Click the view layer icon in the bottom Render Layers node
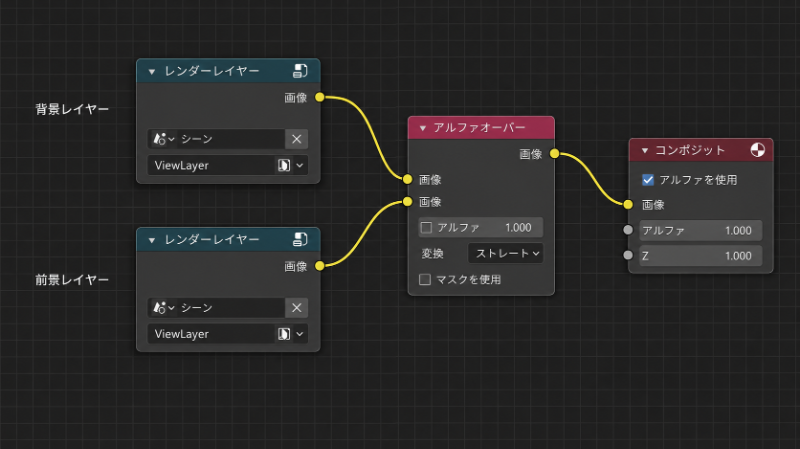The image size is (800, 449). pos(284,334)
